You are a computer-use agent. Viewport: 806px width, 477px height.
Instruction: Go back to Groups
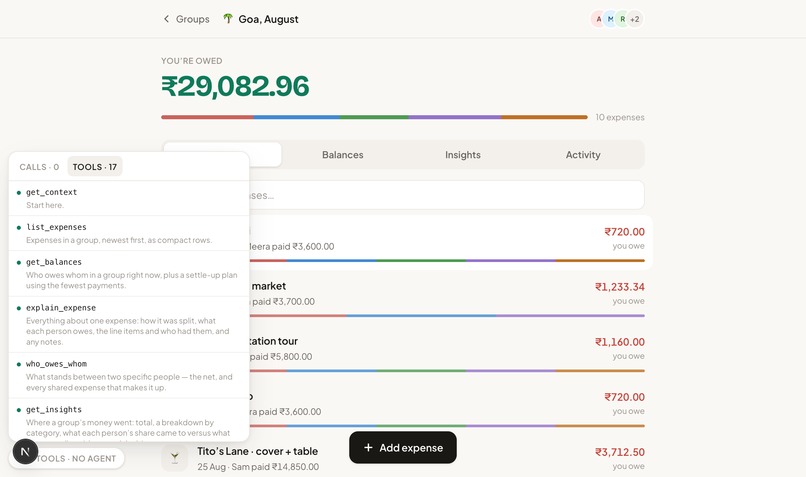187,19
